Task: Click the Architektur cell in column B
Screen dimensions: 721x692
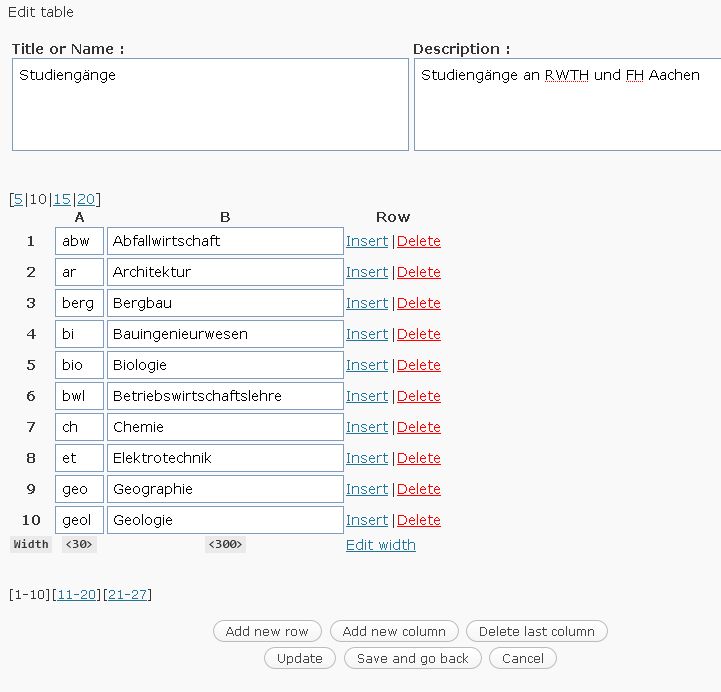Action: [225, 272]
